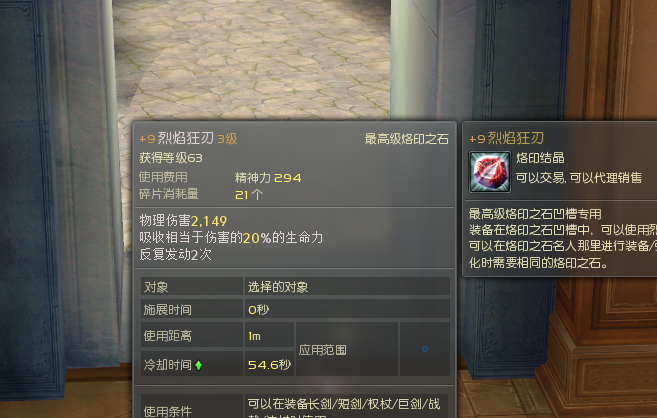Screen dimensions: 657x418
Task: Click the blue dot in 应用范围 preview
Action: point(425,349)
